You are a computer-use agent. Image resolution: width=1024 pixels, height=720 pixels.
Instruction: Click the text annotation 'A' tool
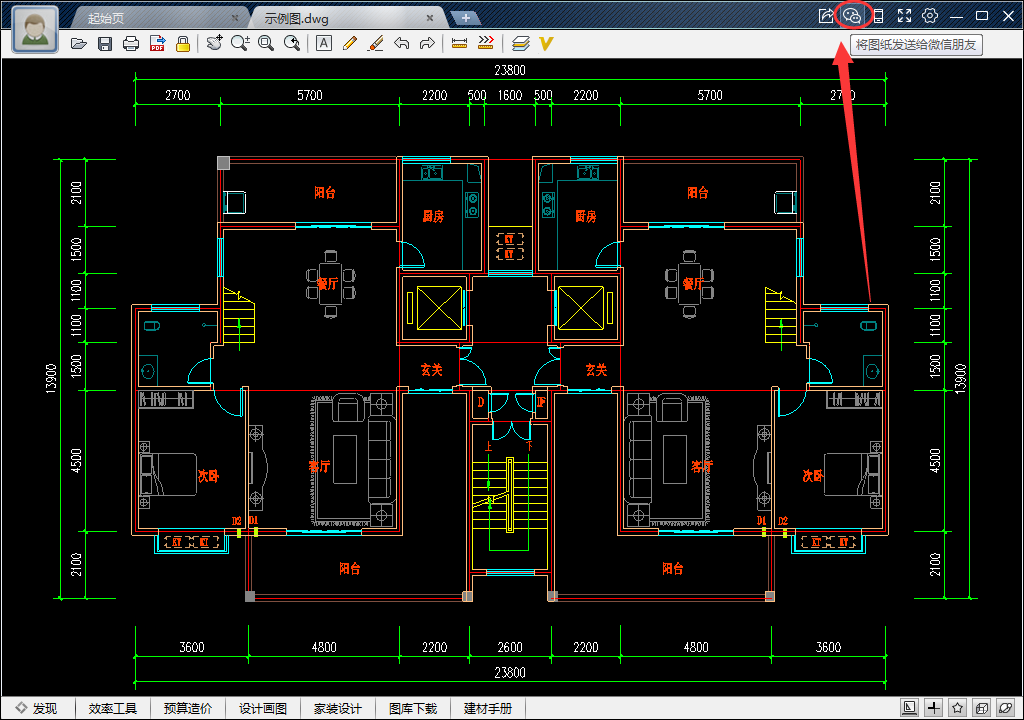pyautogui.click(x=323, y=43)
